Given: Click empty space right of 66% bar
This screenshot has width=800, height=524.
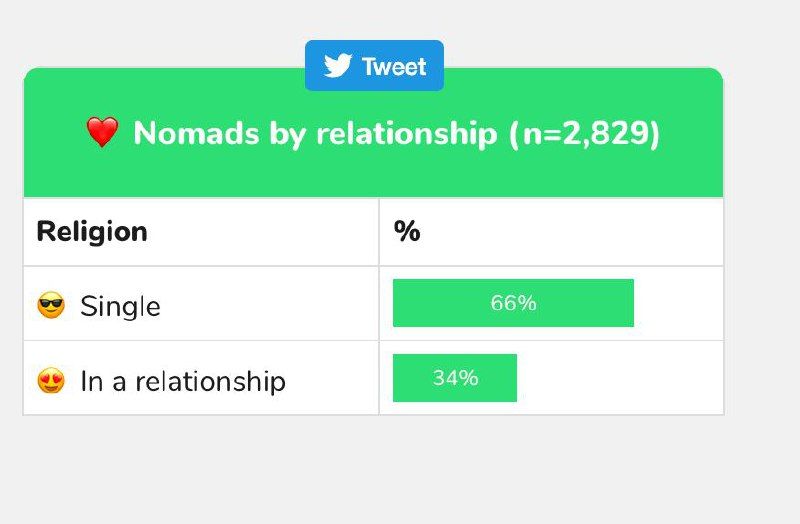Looking at the screenshot, I should click(679, 303).
